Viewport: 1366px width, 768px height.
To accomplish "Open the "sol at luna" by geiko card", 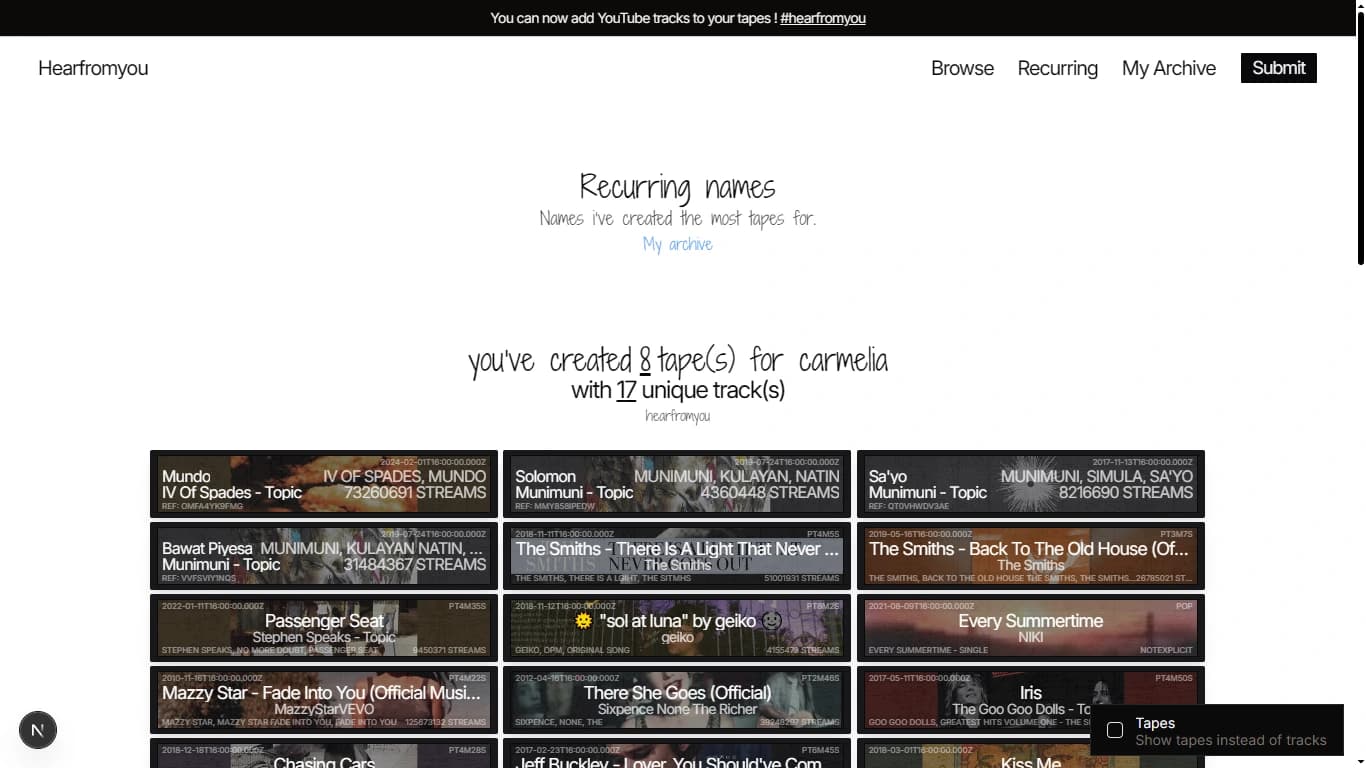I will click(x=677, y=628).
